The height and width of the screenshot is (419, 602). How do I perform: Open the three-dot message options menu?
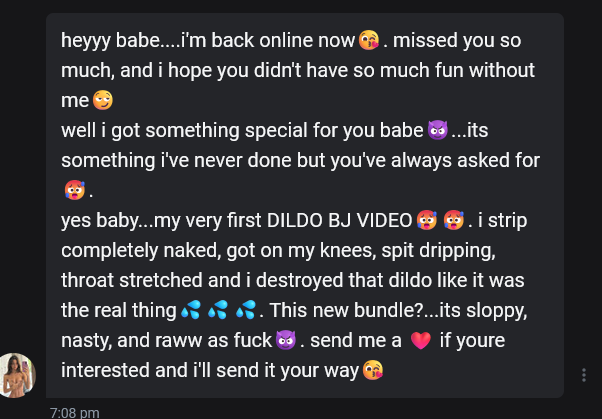coord(584,375)
